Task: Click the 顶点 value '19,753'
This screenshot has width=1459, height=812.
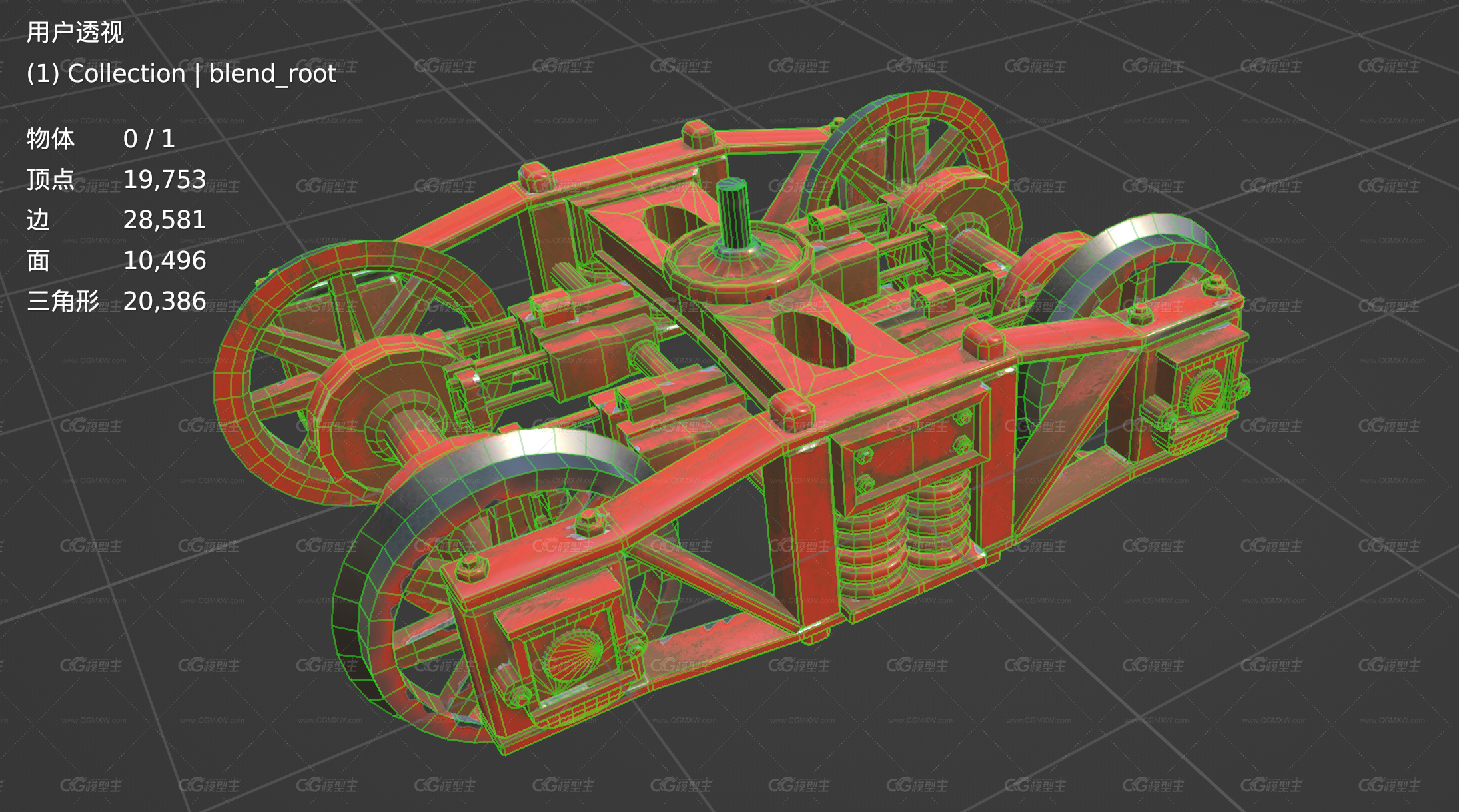Action: coord(165,179)
